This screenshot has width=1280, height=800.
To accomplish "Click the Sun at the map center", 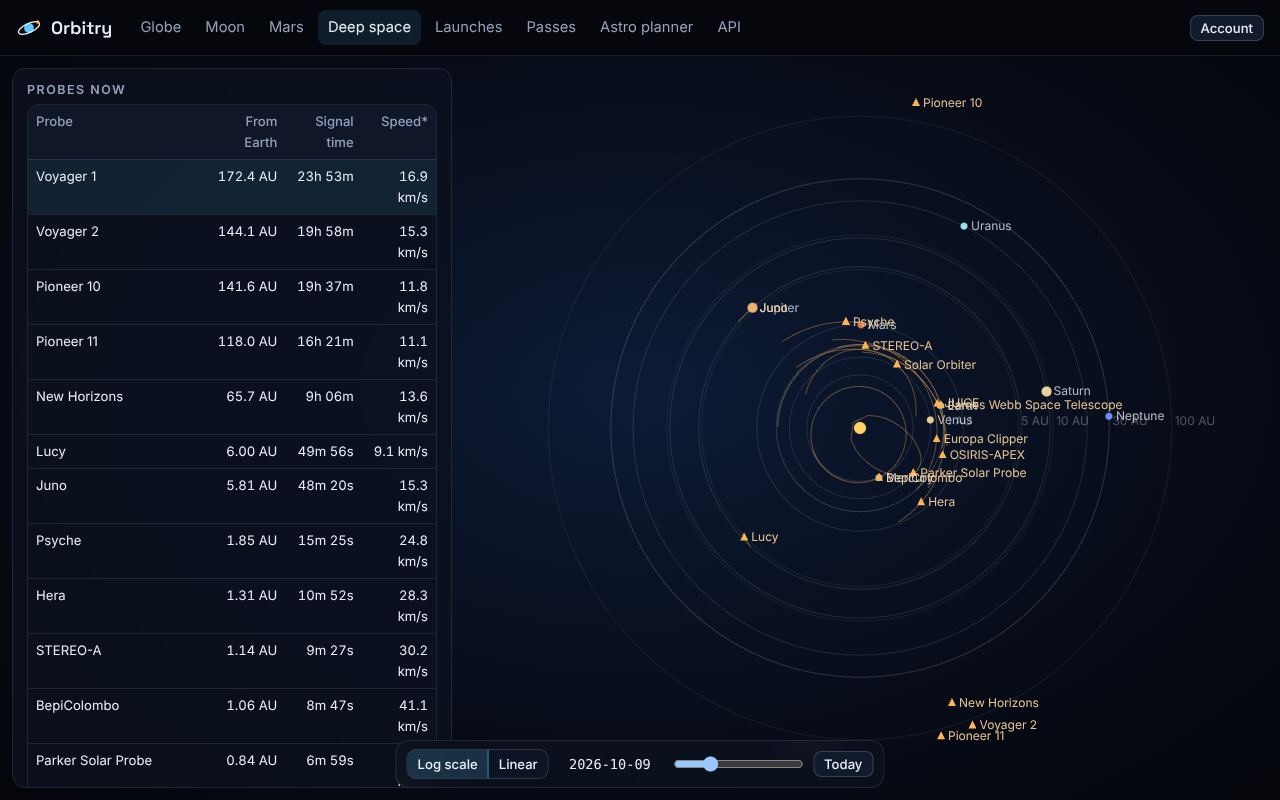I will 860,428.
